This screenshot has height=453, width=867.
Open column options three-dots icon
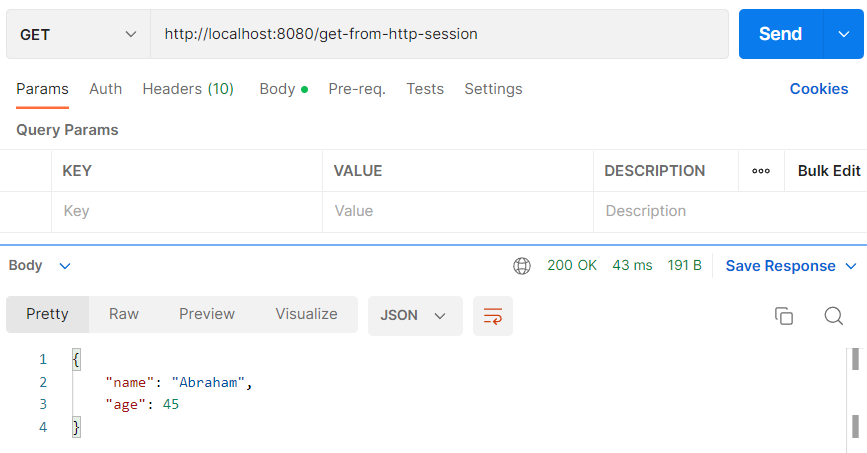[x=761, y=171]
